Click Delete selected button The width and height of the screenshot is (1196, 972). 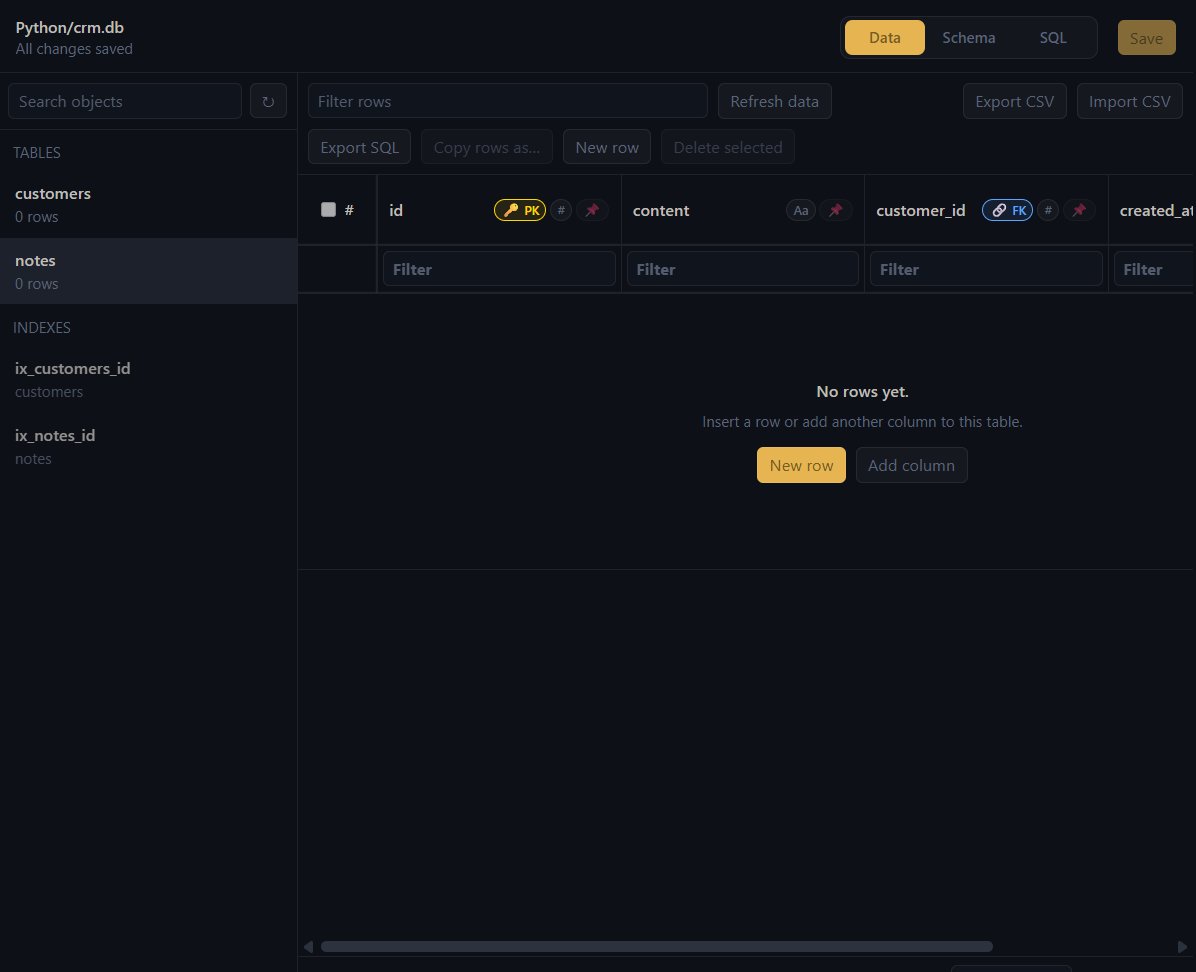pos(728,146)
